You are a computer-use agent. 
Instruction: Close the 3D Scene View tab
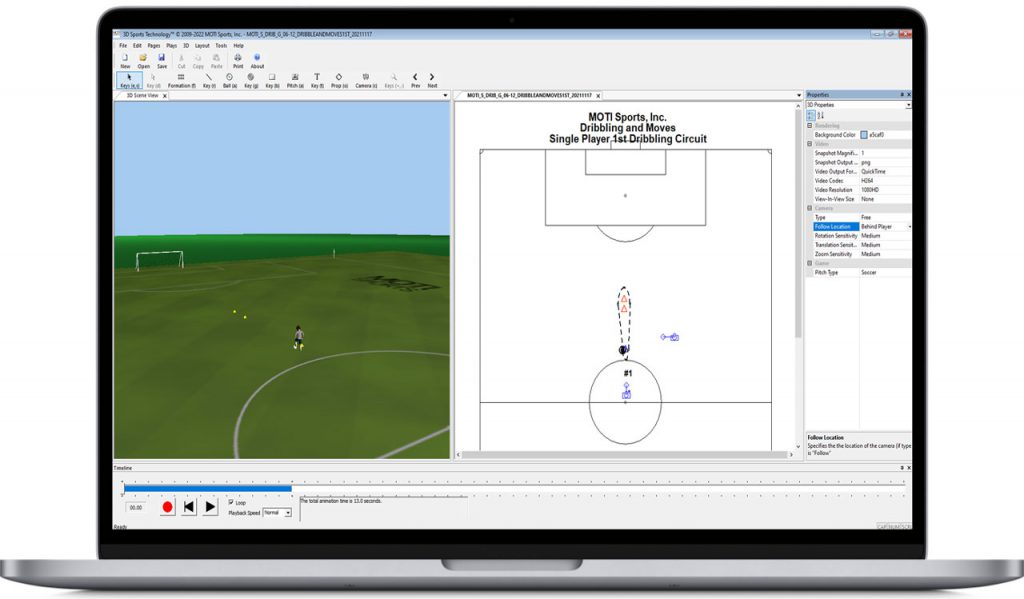[165, 96]
